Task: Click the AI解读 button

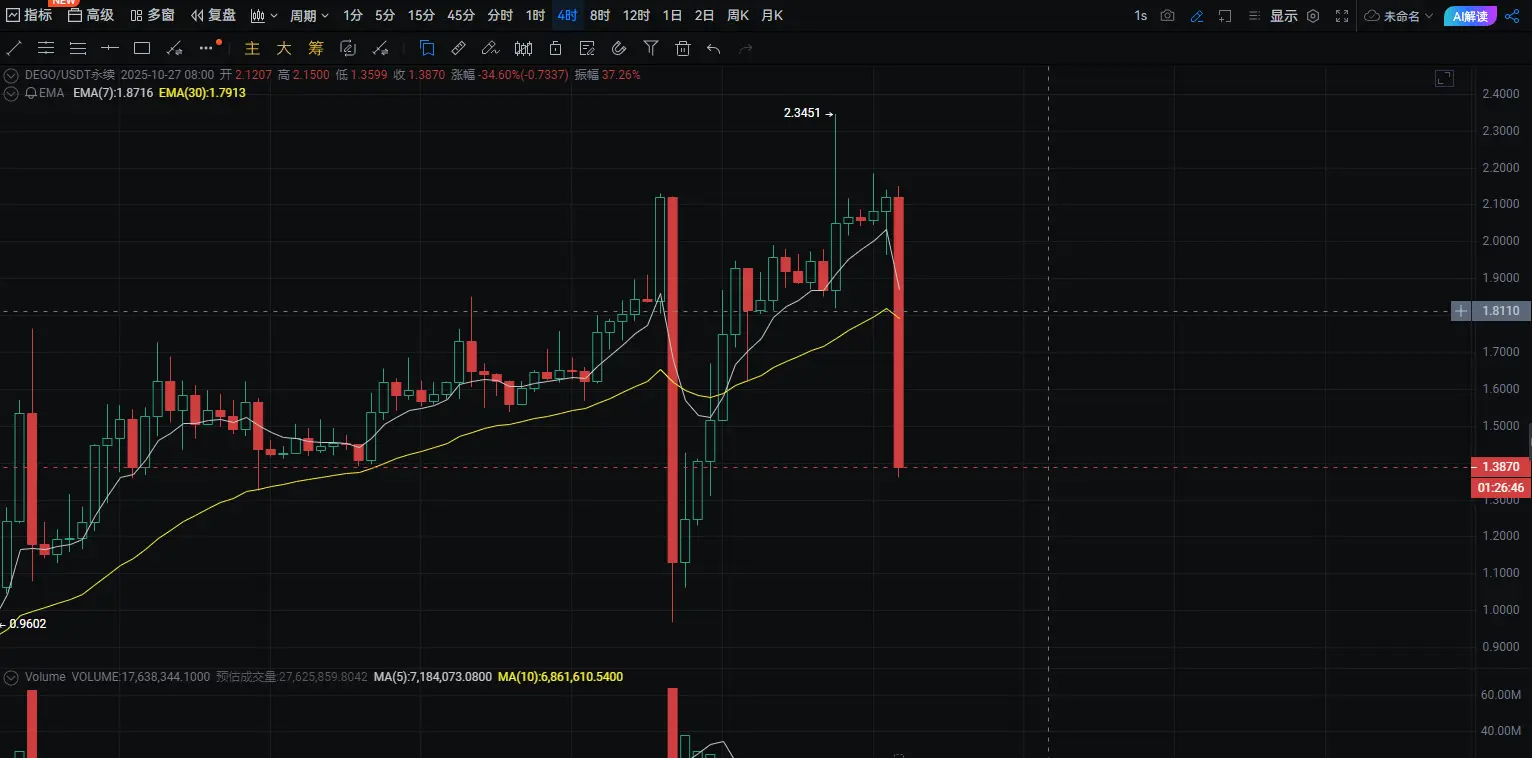Action: [1470, 15]
